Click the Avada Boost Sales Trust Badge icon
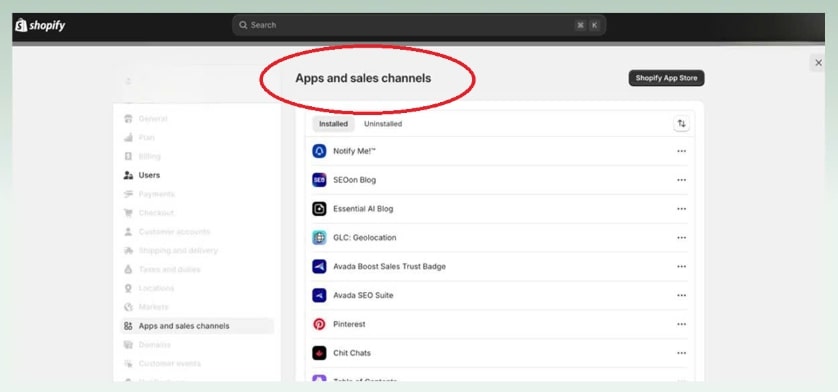This screenshot has height=392, width=838. 319,267
